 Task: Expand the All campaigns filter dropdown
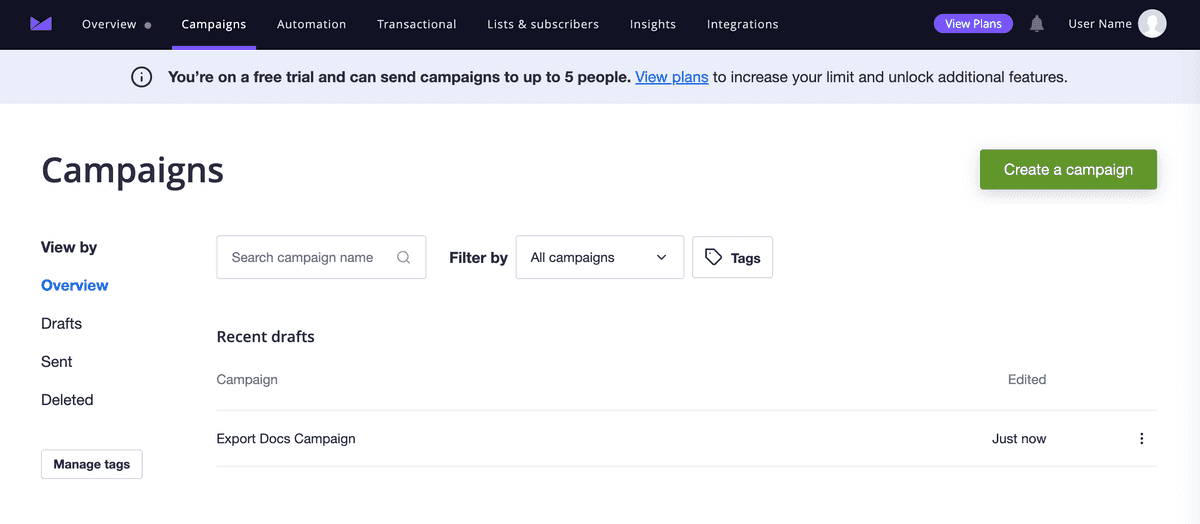point(600,257)
